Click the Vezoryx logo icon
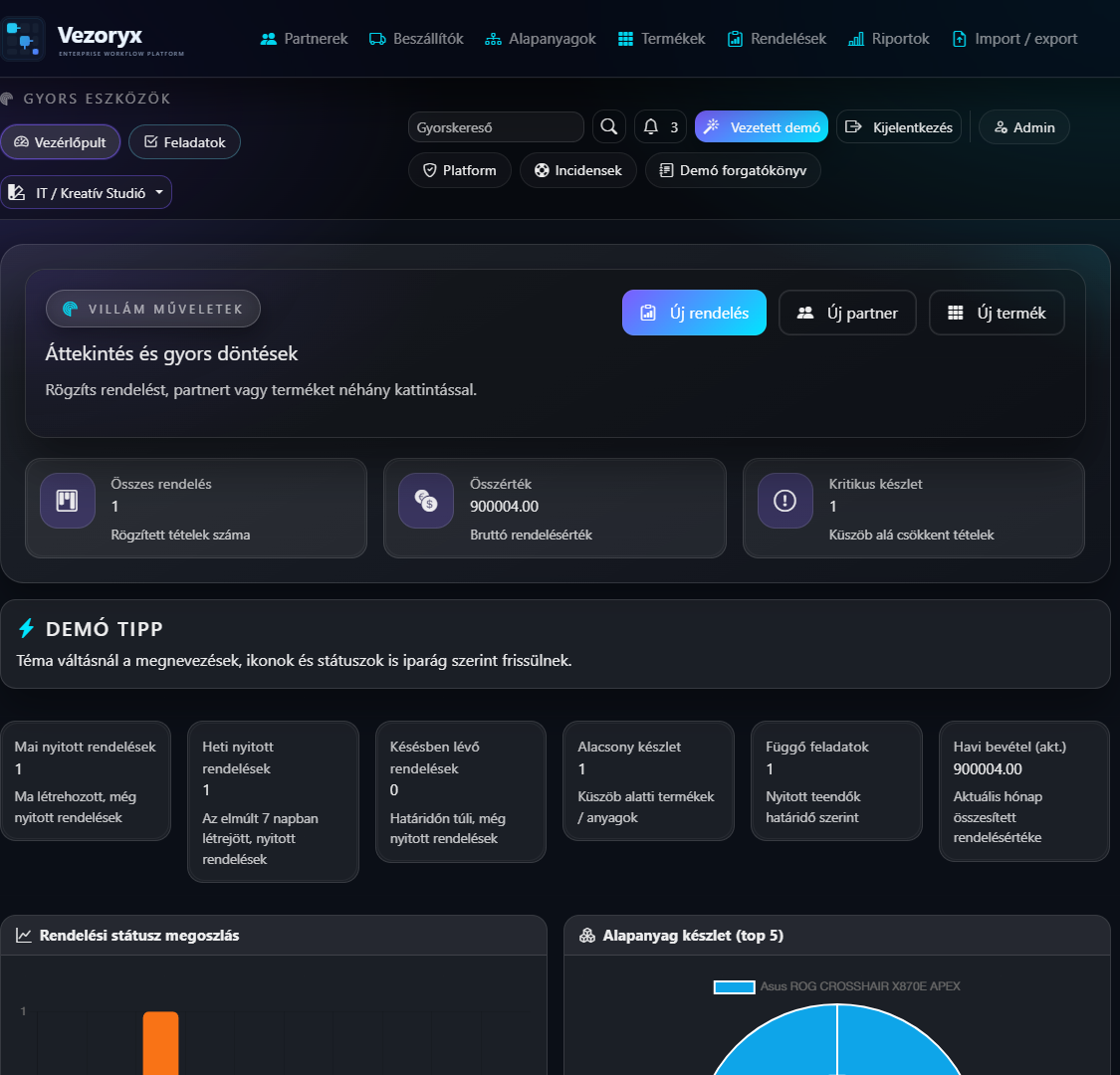This screenshot has height=1075, width=1120. (22, 39)
